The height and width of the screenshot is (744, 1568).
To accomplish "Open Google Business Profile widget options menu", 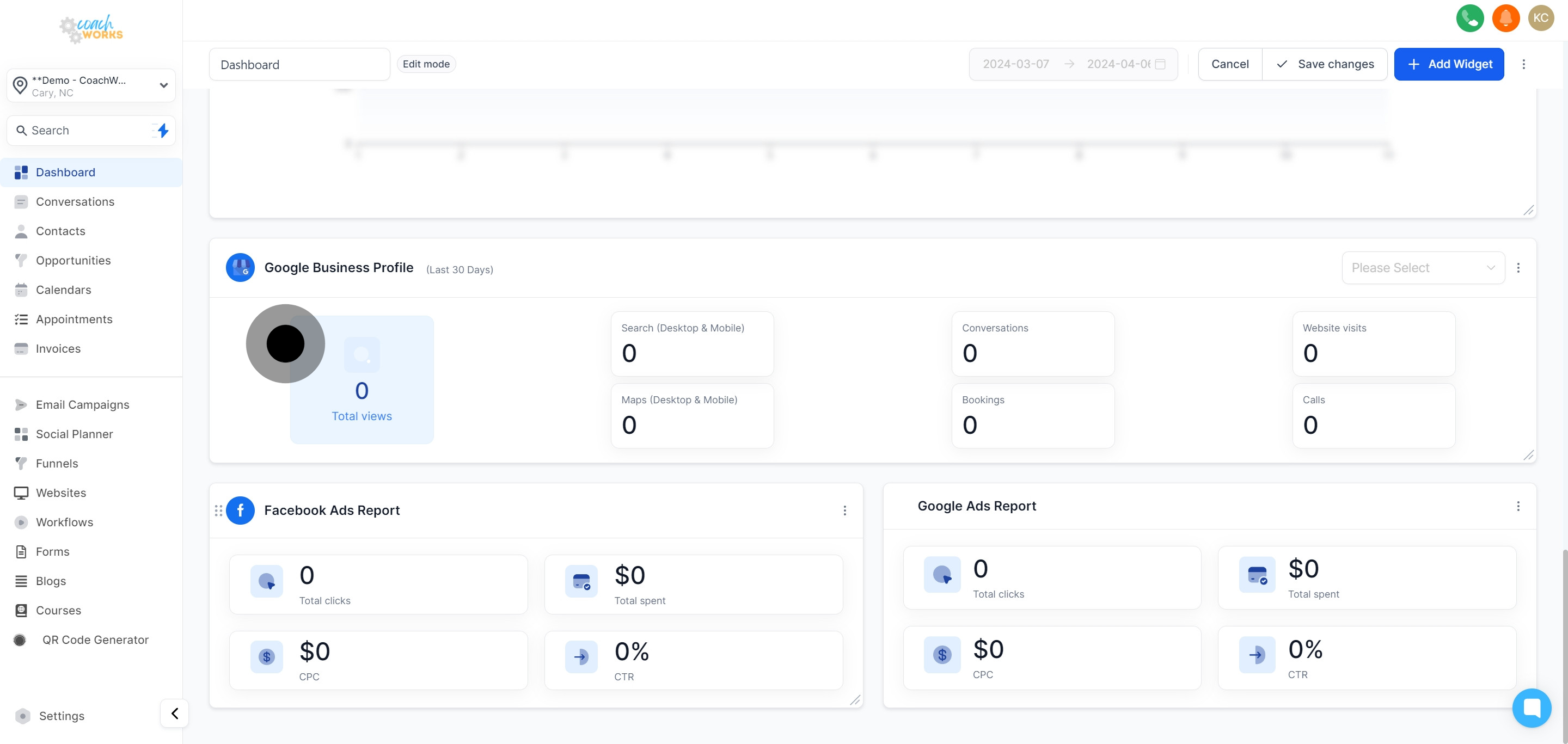I will 1518,268.
